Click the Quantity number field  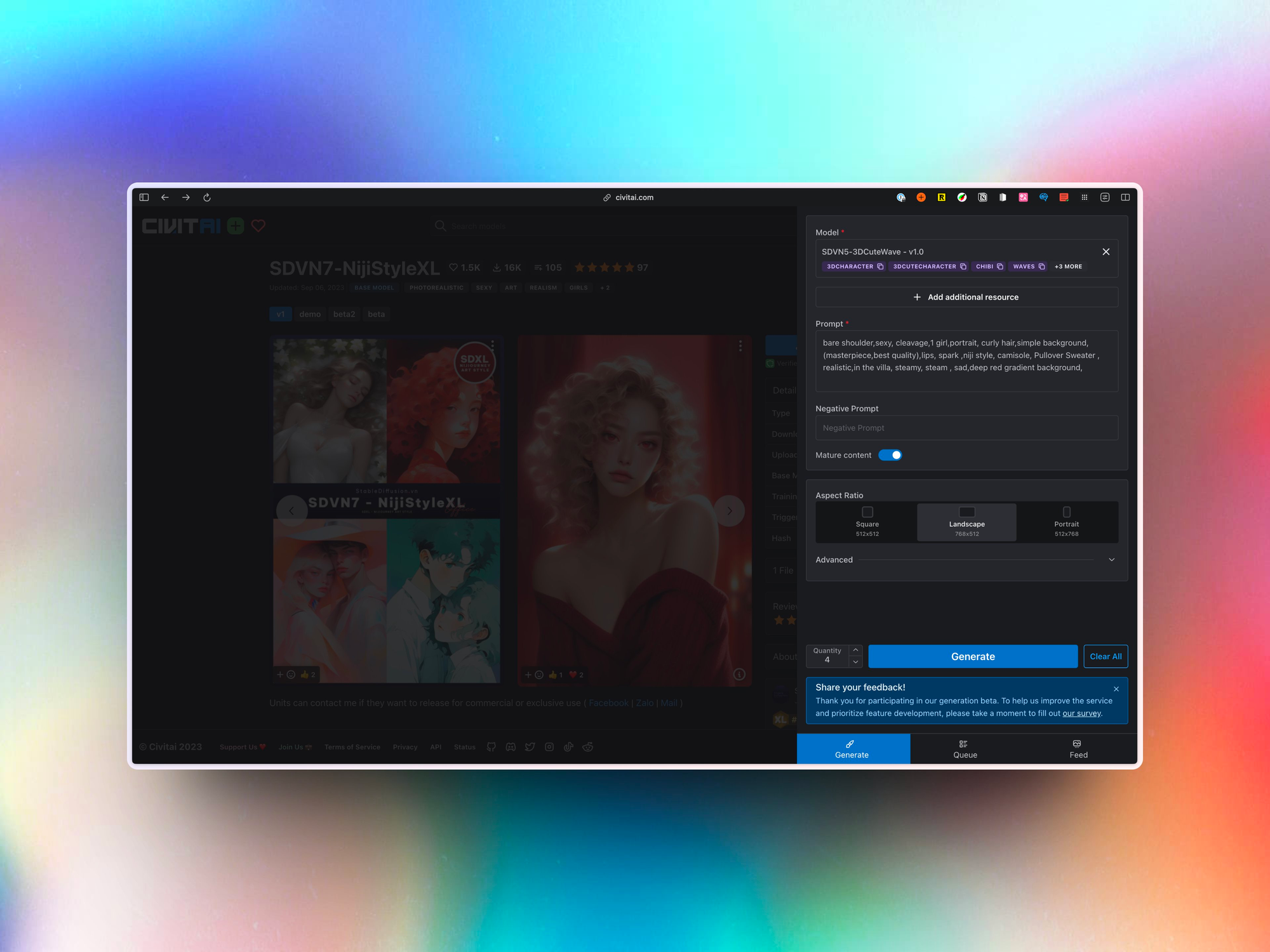pos(827,656)
